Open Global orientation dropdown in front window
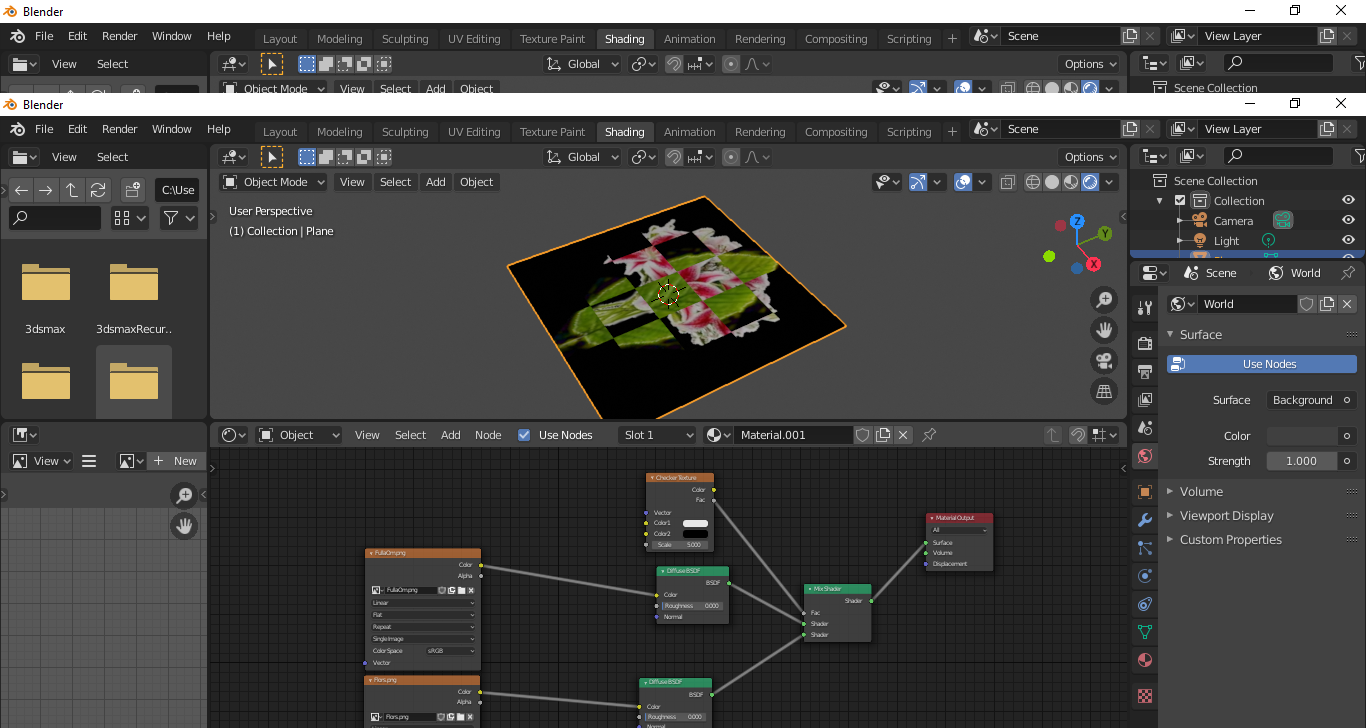The height and width of the screenshot is (728, 1366). tap(582, 157)
